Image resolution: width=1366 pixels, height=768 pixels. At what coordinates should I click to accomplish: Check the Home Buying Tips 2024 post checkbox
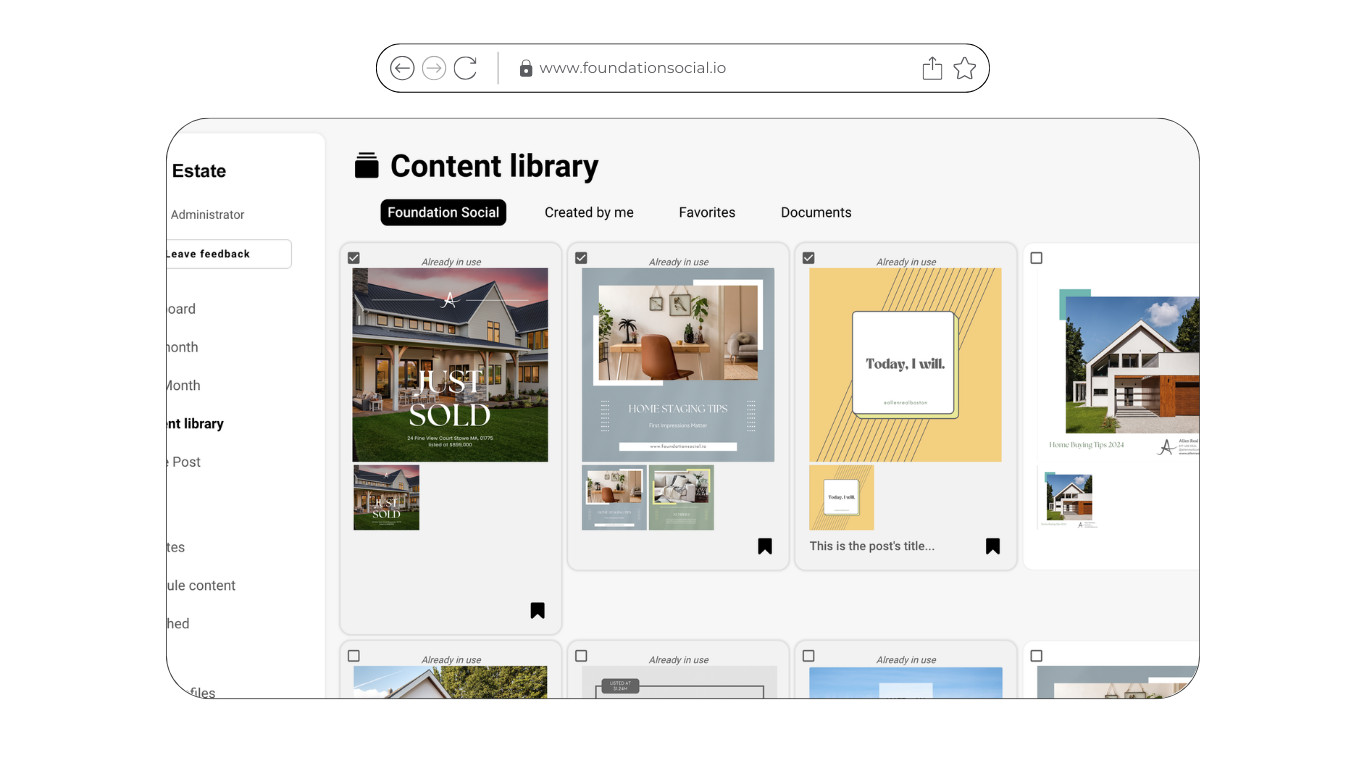pyautogui.click(x=1036, y=258)
